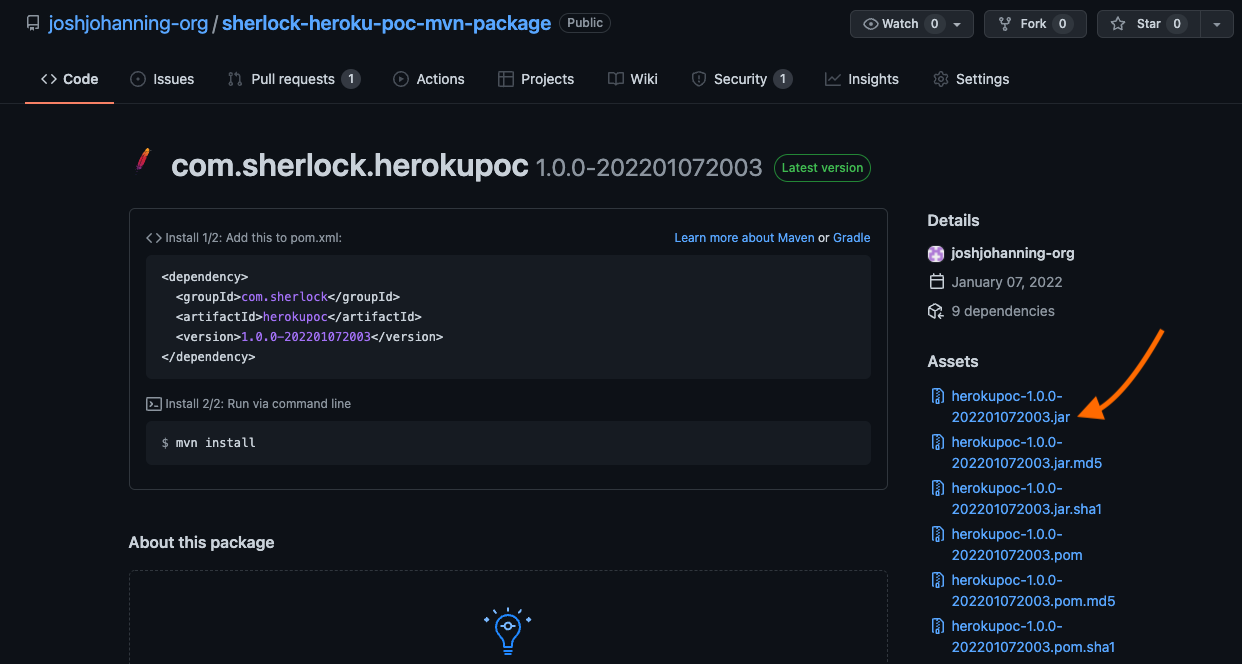The image size is (1242, 664).
Task: Switch to the Actions tab
Action: click(428, 79)
